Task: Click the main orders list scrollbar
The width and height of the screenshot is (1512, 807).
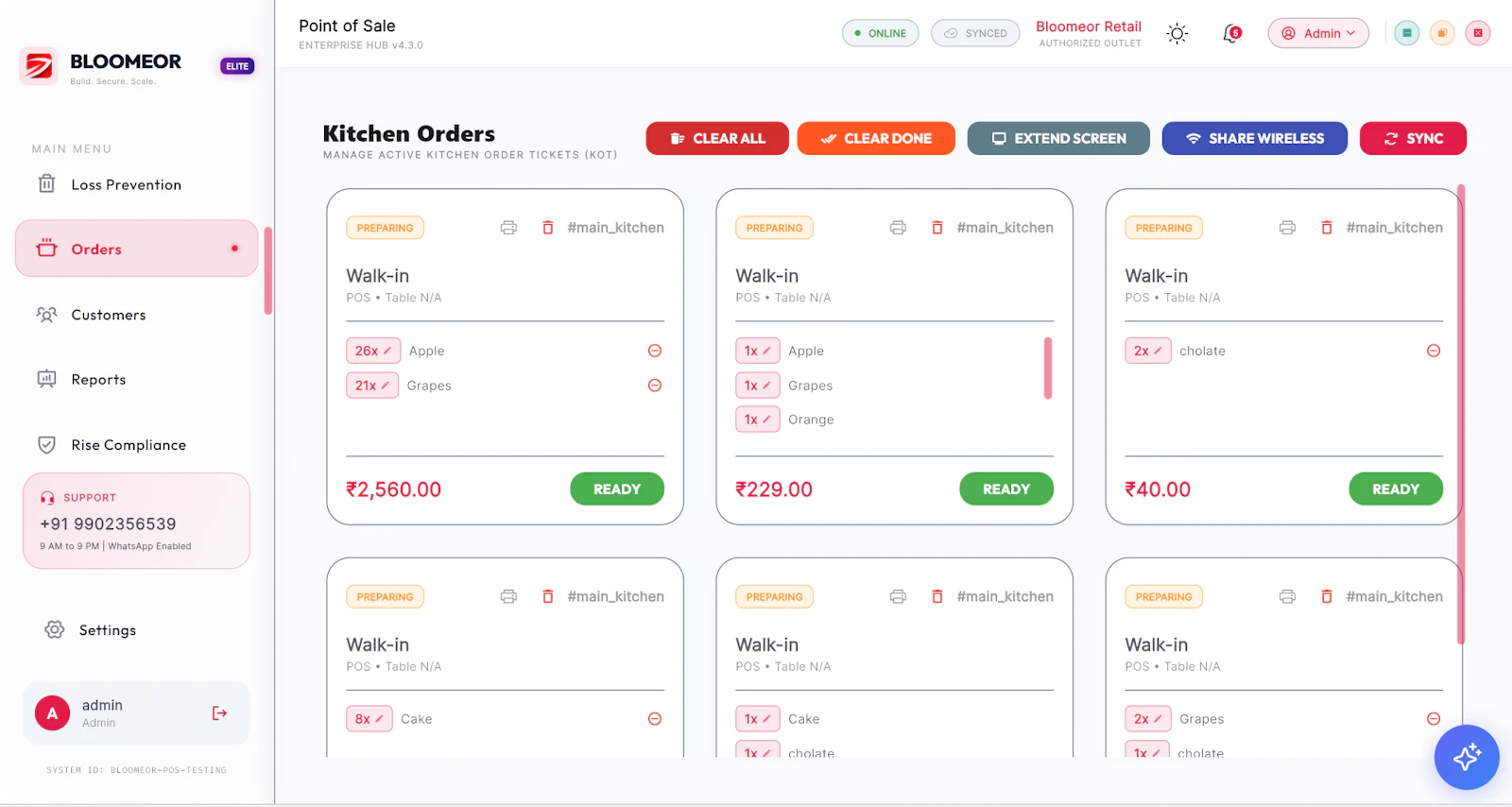Action: [1461, 414]
